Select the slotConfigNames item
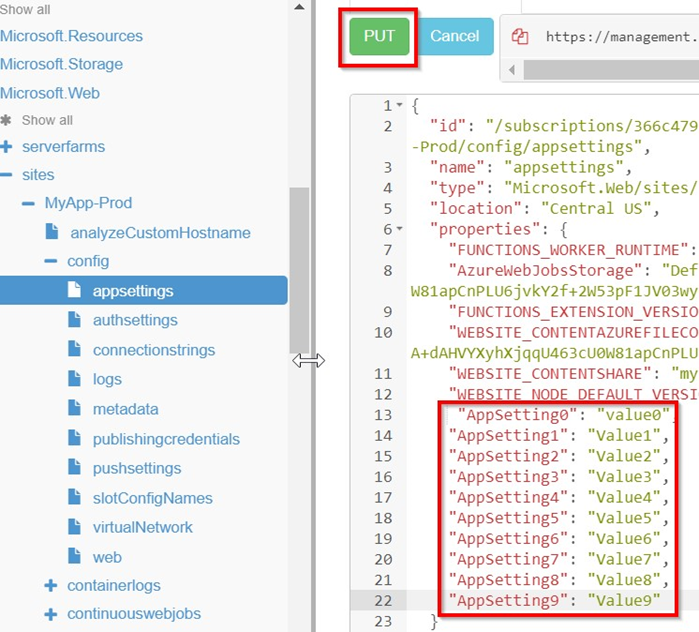Screen dimensions: 699x632 [x=152, y=498]
